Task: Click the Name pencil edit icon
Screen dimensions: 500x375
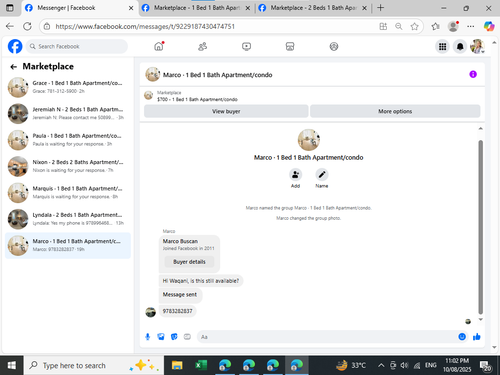Action: point(322,174)
